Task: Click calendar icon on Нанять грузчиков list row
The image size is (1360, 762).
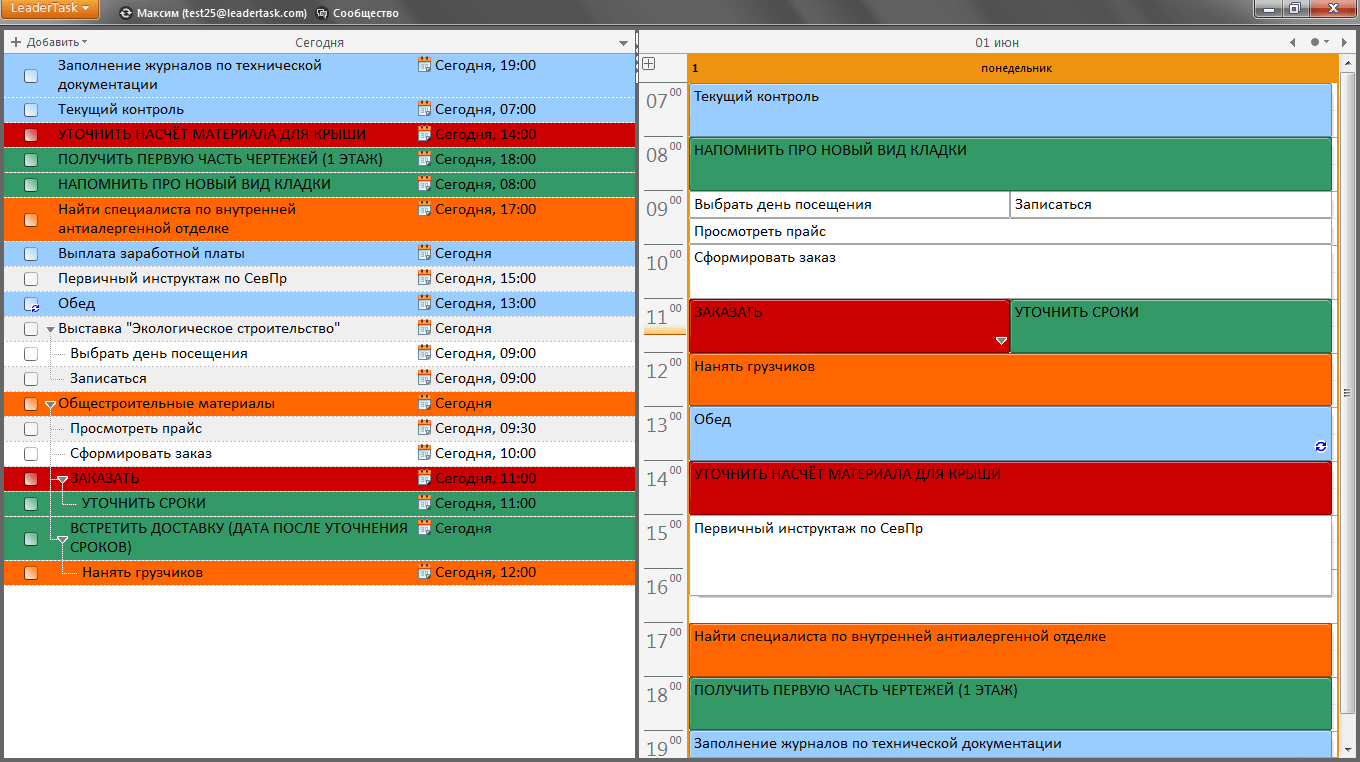Action: pyautogui.click(x=424, y=573)
